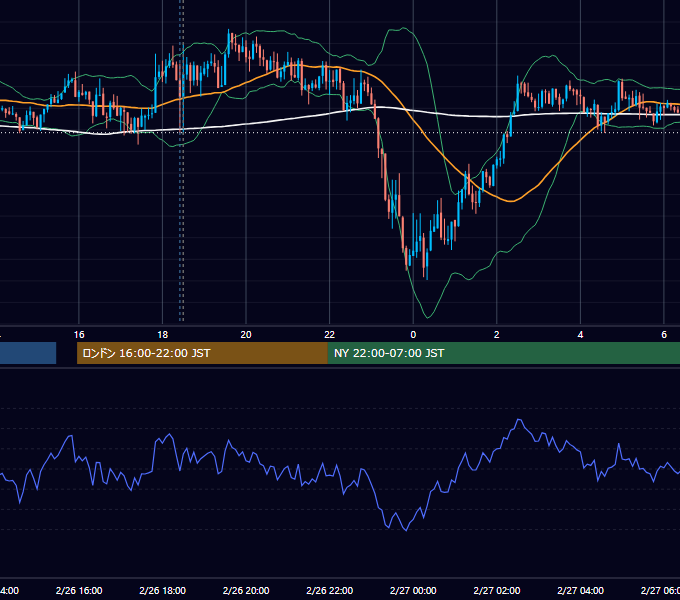Click the '2/27 04:00' date label

[x=580, y=590]
